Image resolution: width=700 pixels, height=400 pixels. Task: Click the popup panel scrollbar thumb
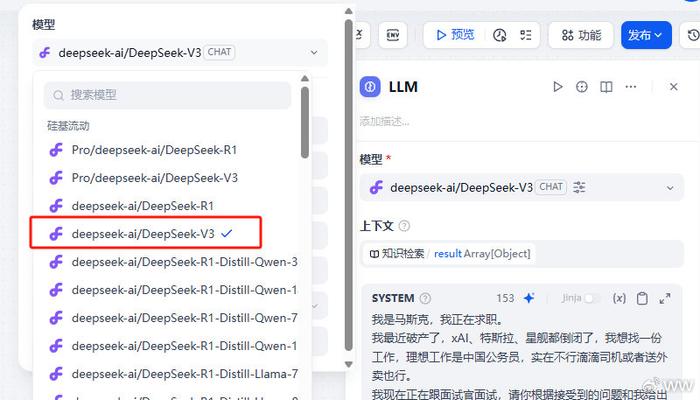point(349,185)
